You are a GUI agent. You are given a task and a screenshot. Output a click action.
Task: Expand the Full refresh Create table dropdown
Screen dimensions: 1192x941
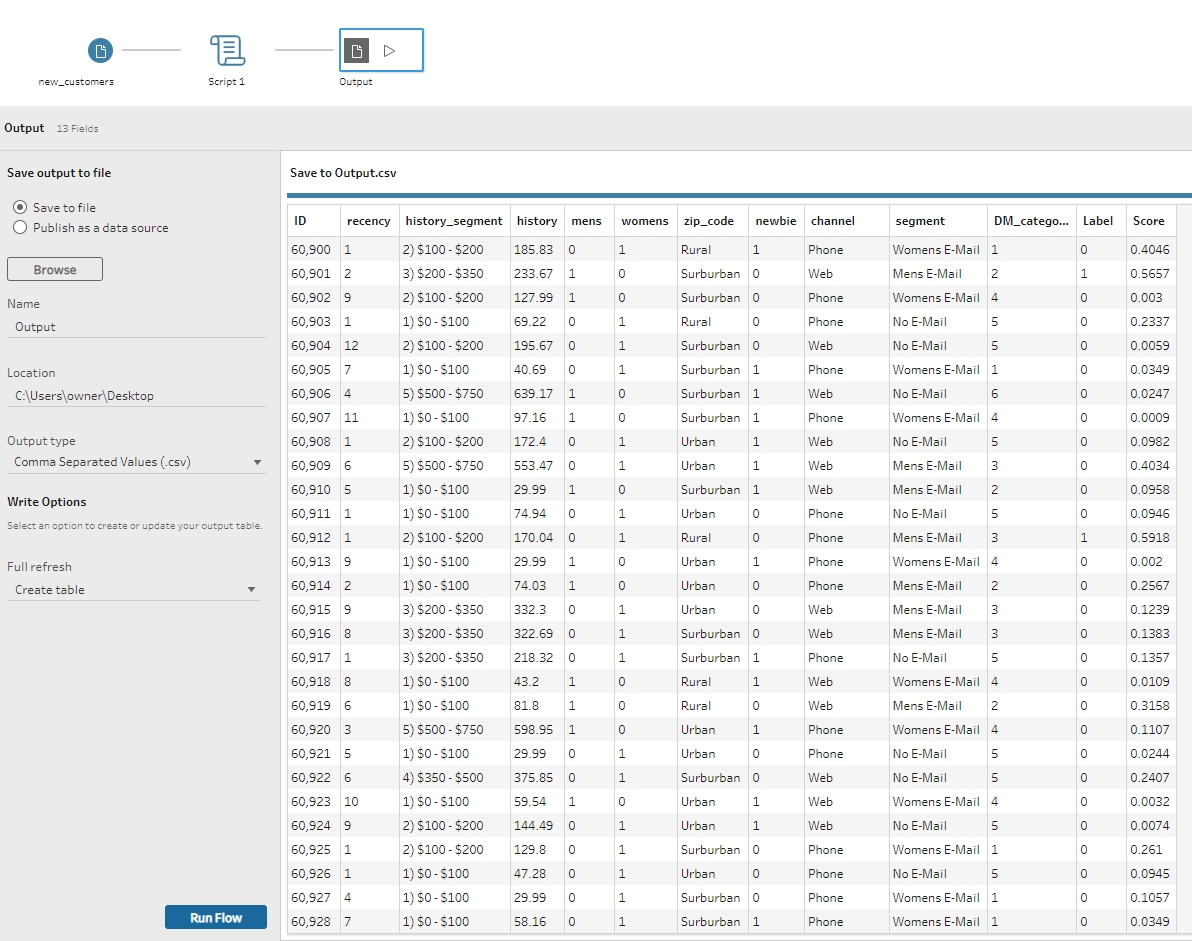134,590
